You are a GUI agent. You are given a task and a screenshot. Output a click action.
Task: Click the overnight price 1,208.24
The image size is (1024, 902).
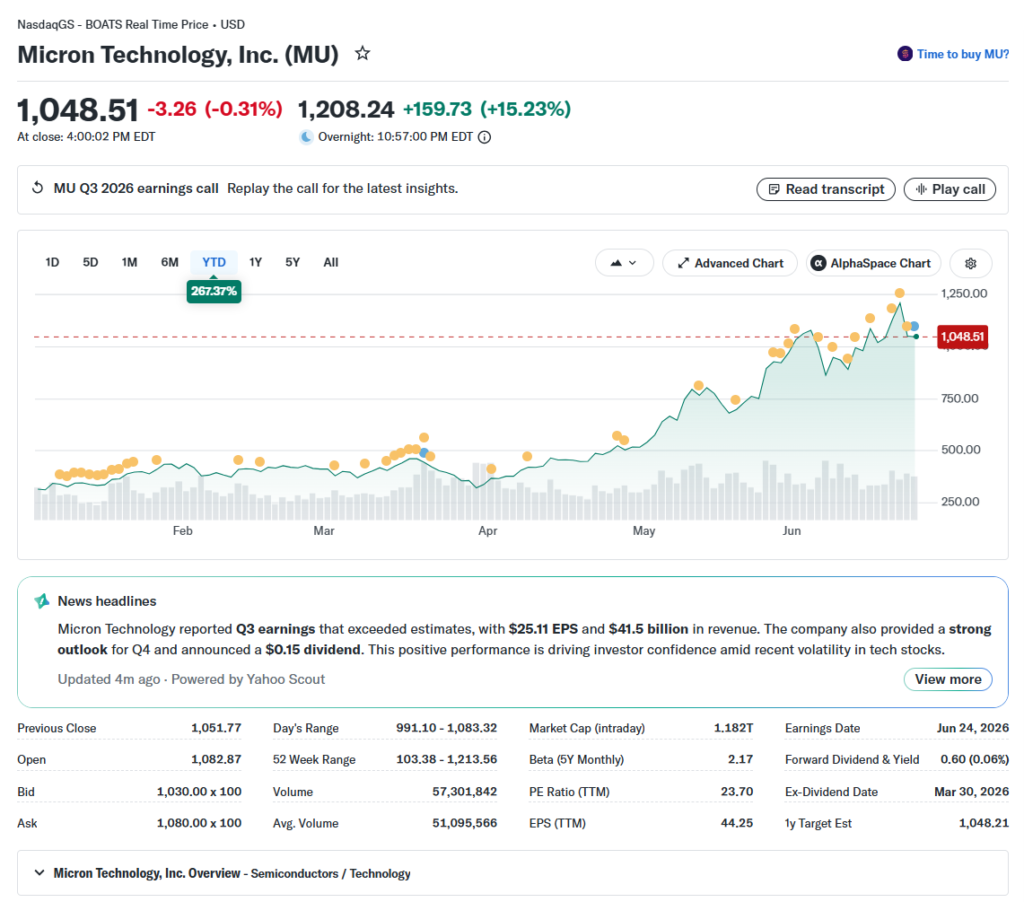tap(346, 109)
